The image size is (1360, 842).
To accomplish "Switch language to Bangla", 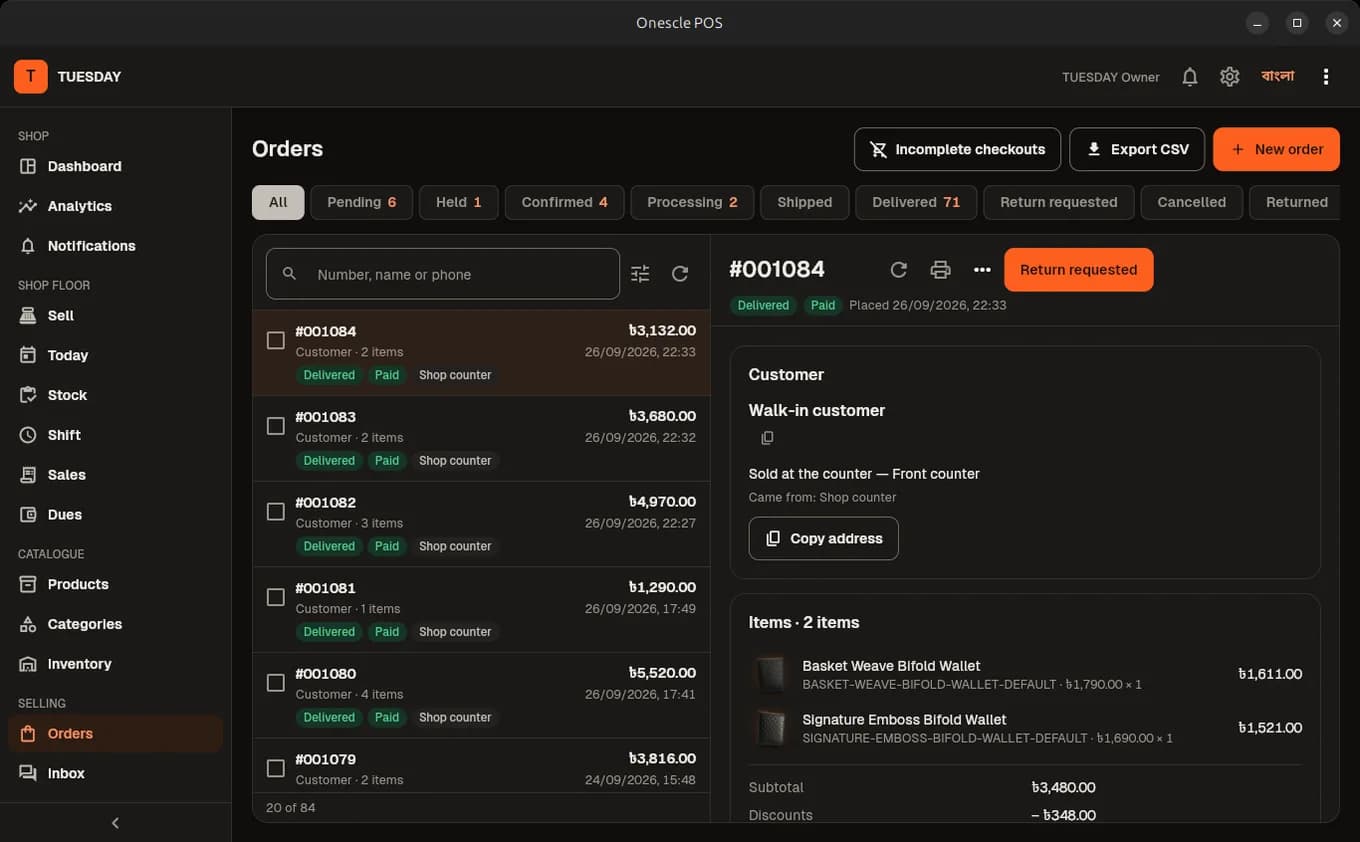I will tap(1278, 76).
